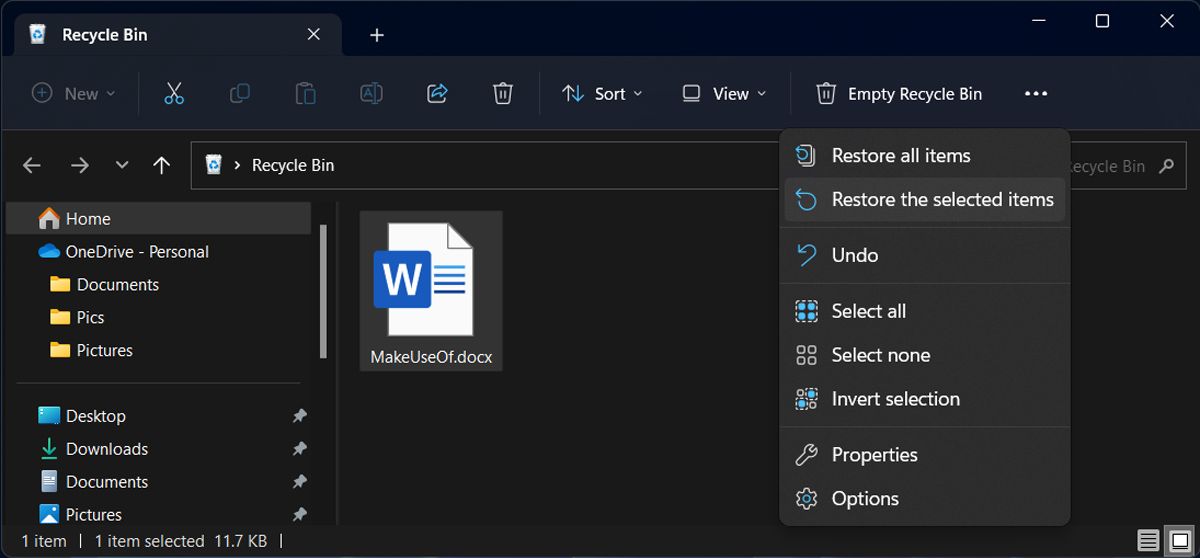Screen dimensions: 1200x558
Task: Open the Sort dropdown
Action: [602, 93]
